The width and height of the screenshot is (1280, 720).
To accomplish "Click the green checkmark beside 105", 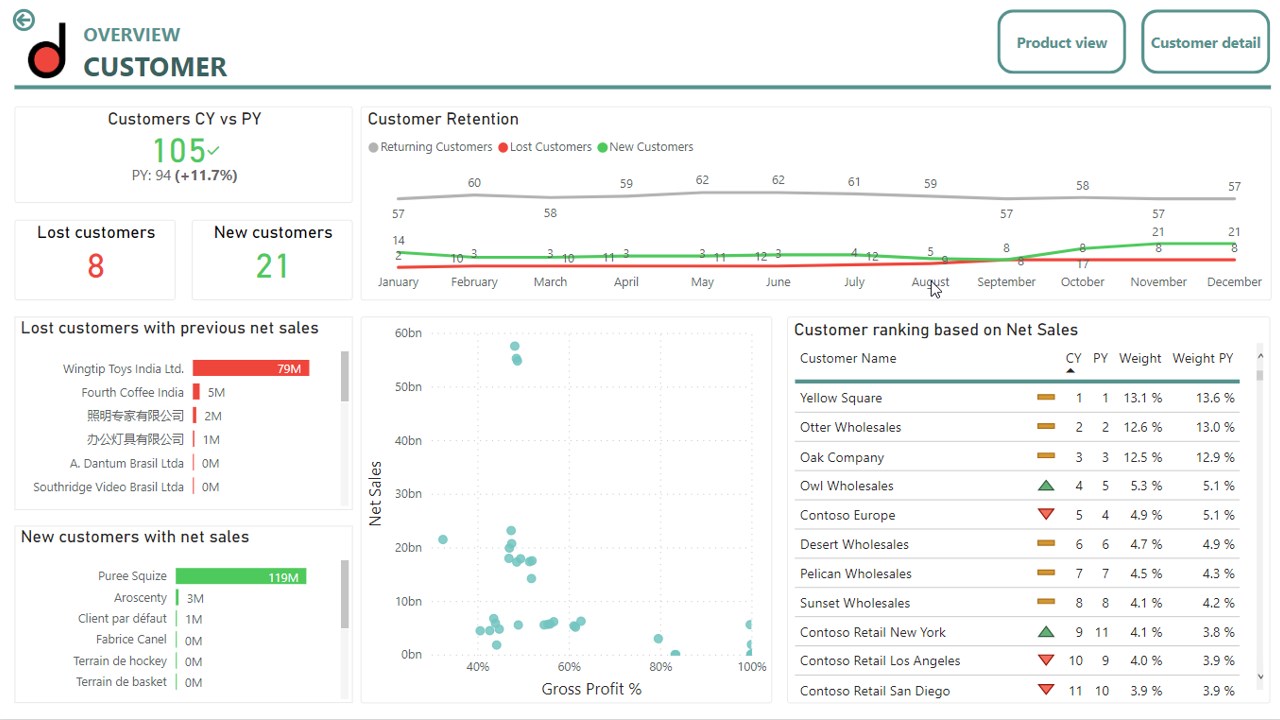I will (x=213, y=151).
